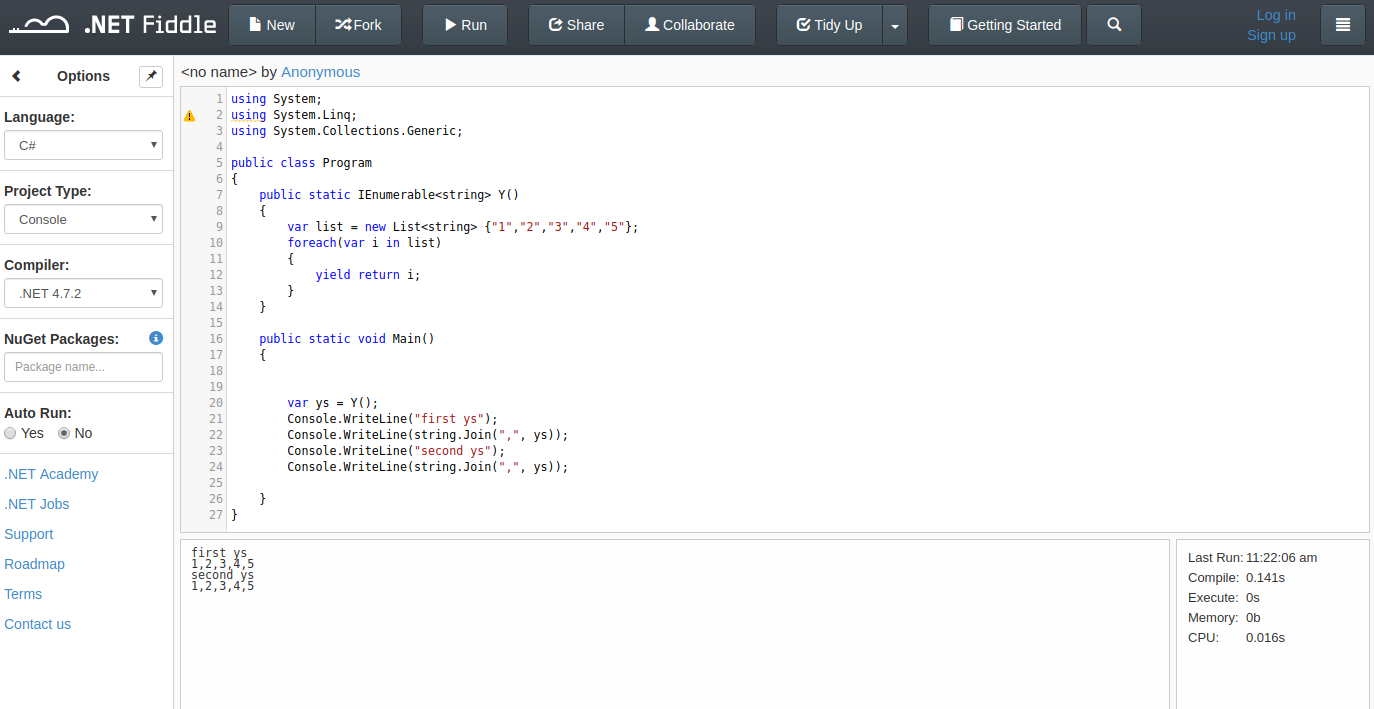Image resolution: width=1374 pixels, height=709 pixels.
Task: Click 'first ys' in output panel
Action: coord(219,553)
